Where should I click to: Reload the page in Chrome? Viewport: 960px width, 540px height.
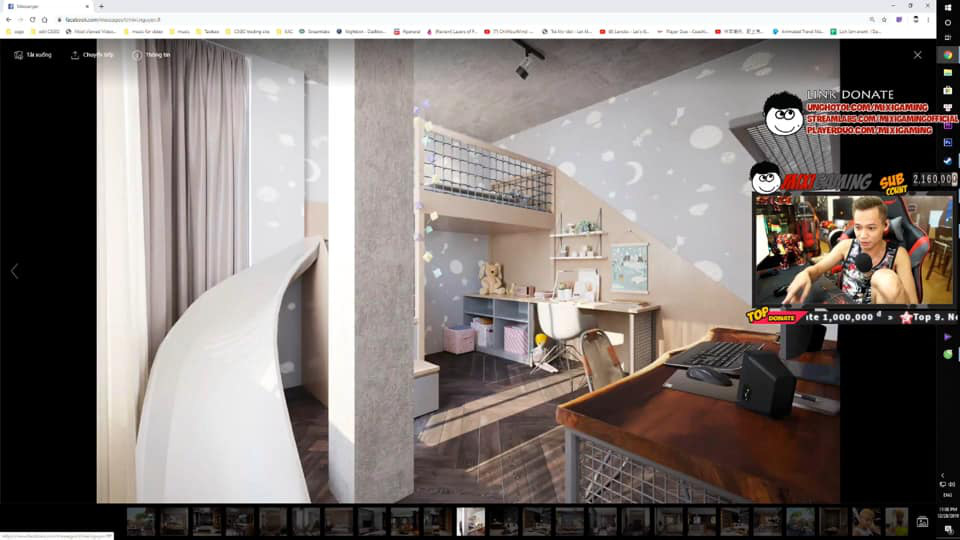click(32, 20)
